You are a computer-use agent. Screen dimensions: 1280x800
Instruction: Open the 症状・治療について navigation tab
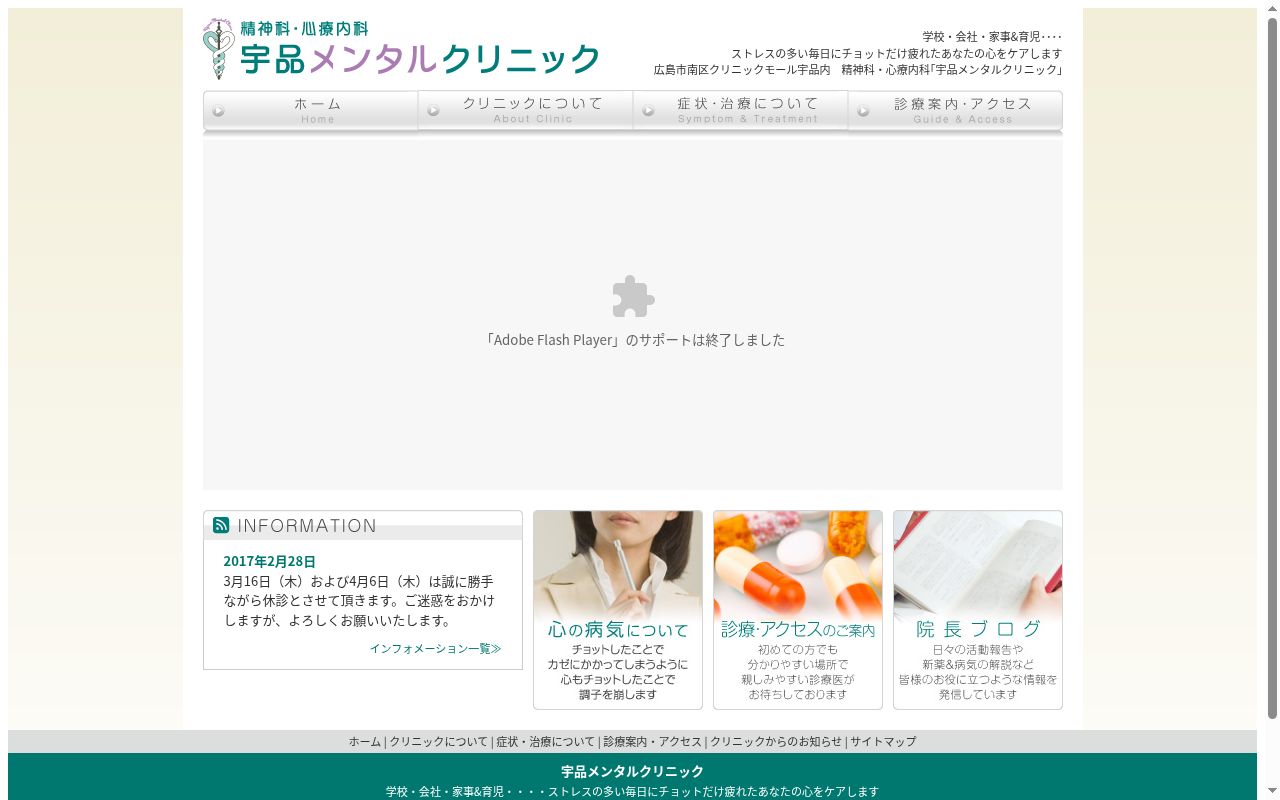[741, 111]
